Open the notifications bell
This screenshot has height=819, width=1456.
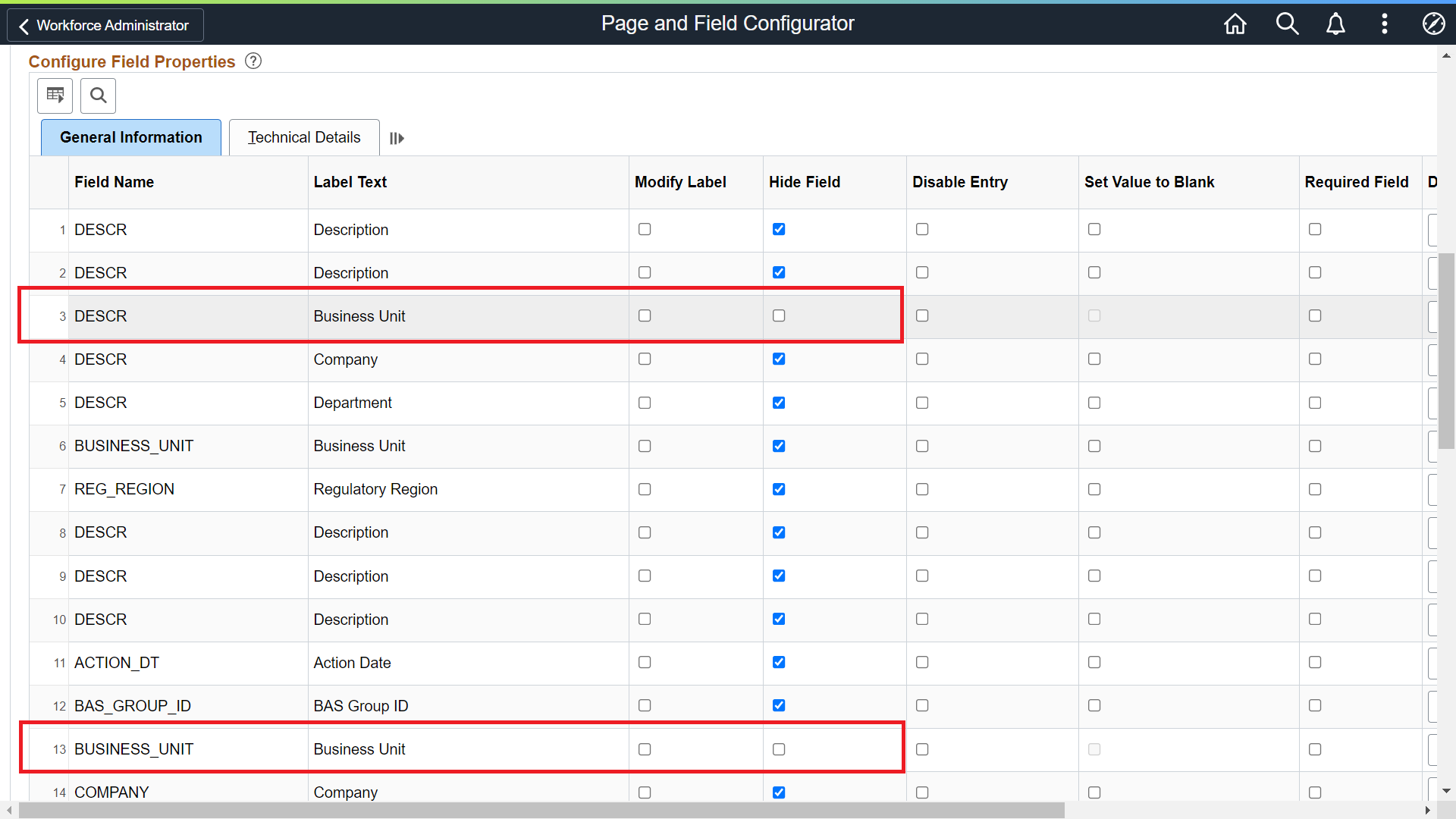click(x=1335, y=24)
